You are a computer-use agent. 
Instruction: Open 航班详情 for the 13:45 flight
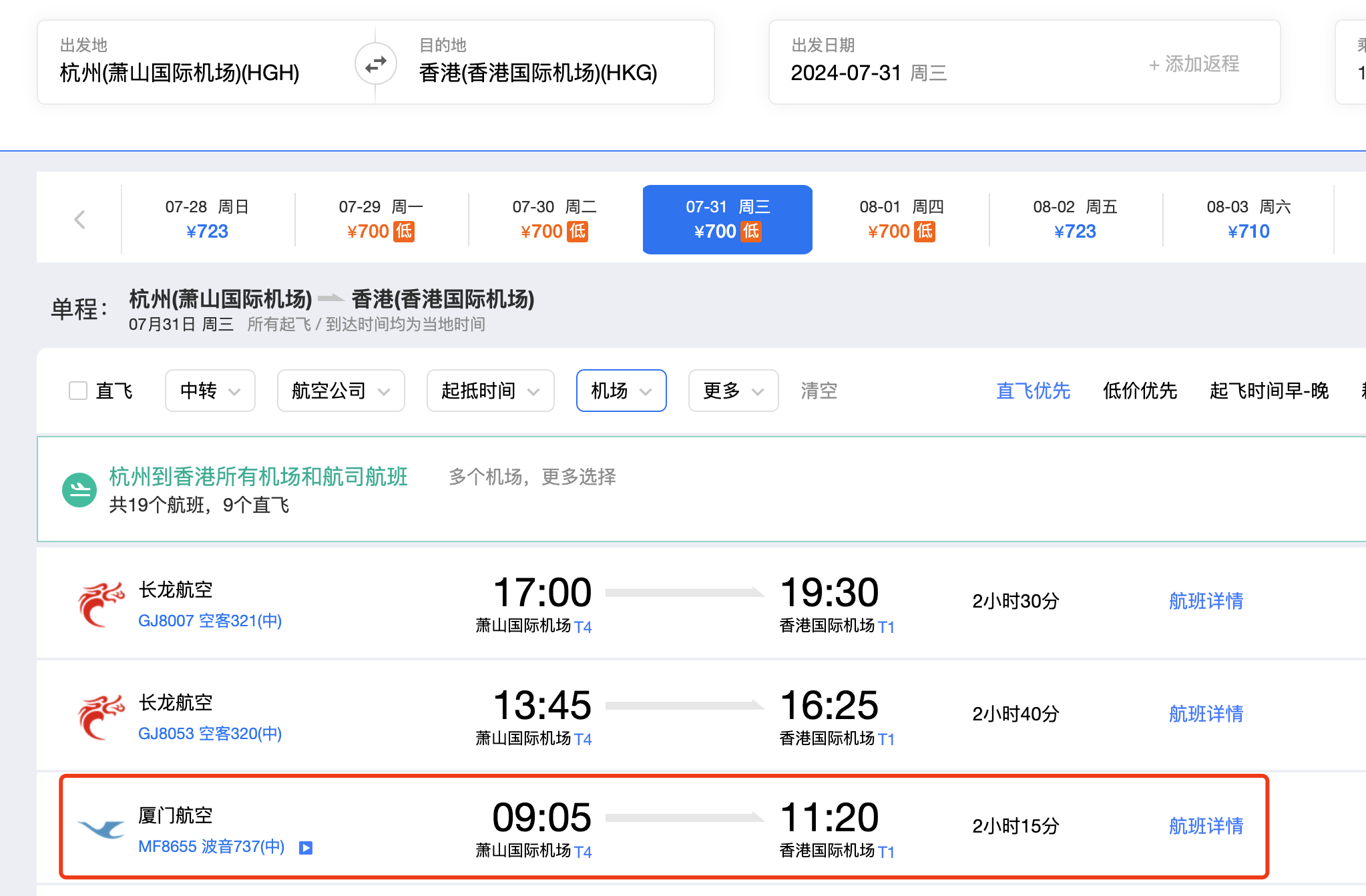pyautogui.click(x=1206, y=714)
